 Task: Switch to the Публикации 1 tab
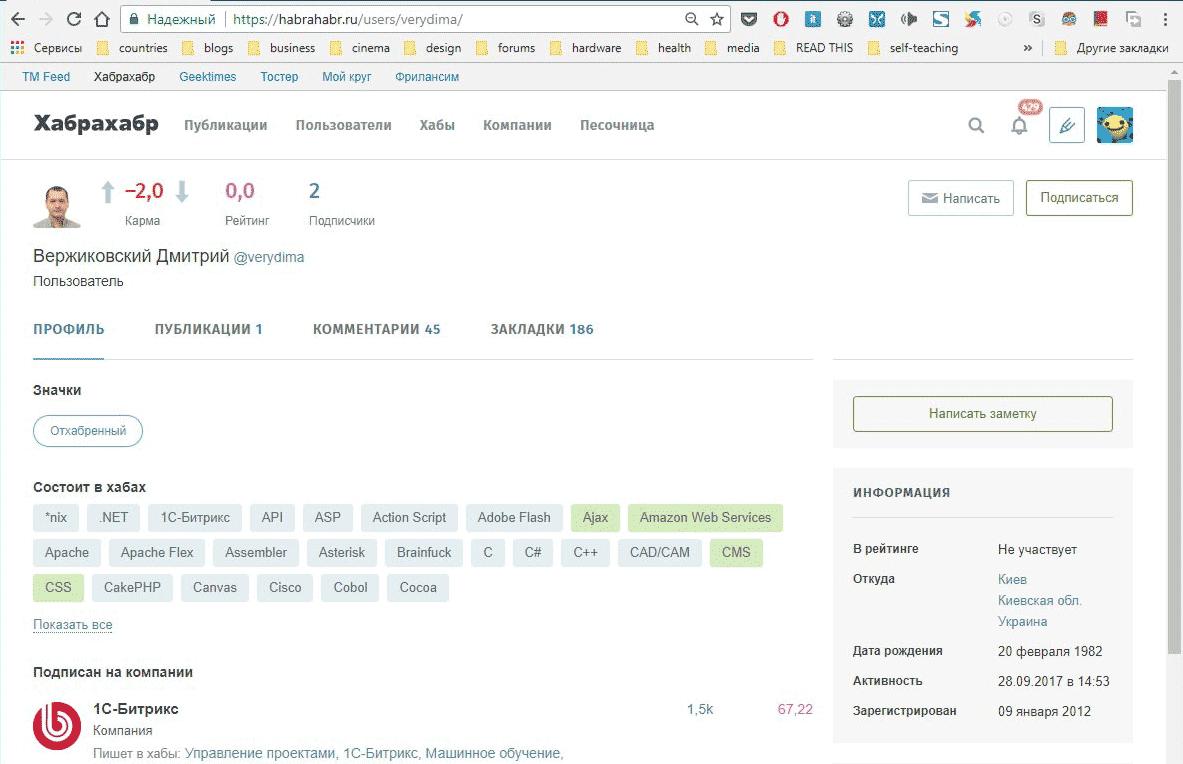[x=208, y=329]
